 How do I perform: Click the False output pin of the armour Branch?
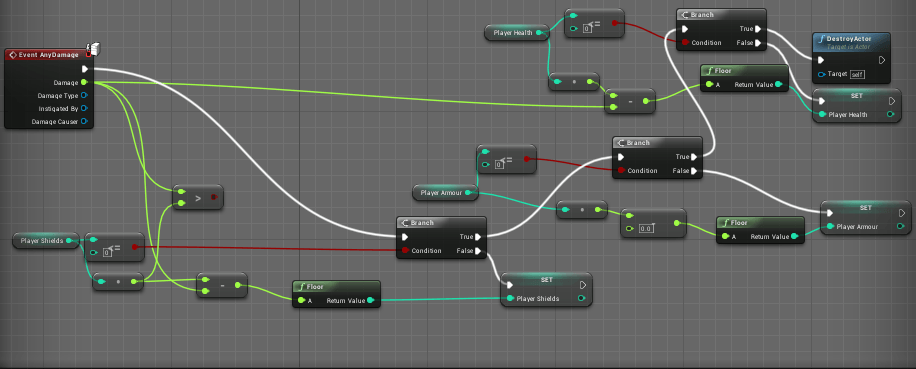click(693, 171)
